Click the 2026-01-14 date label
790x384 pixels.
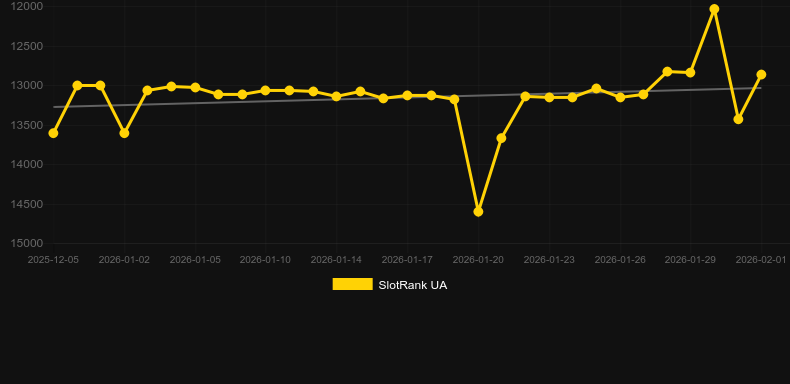pos(336,260)
